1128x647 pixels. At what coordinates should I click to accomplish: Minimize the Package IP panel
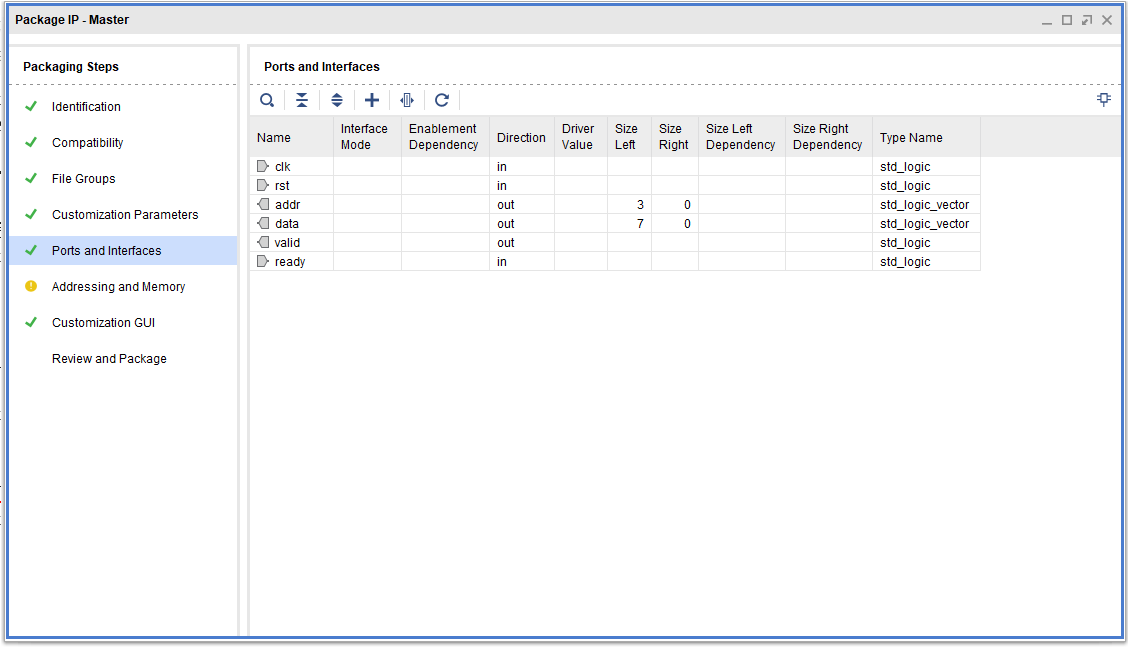(x=1047, y=22)
